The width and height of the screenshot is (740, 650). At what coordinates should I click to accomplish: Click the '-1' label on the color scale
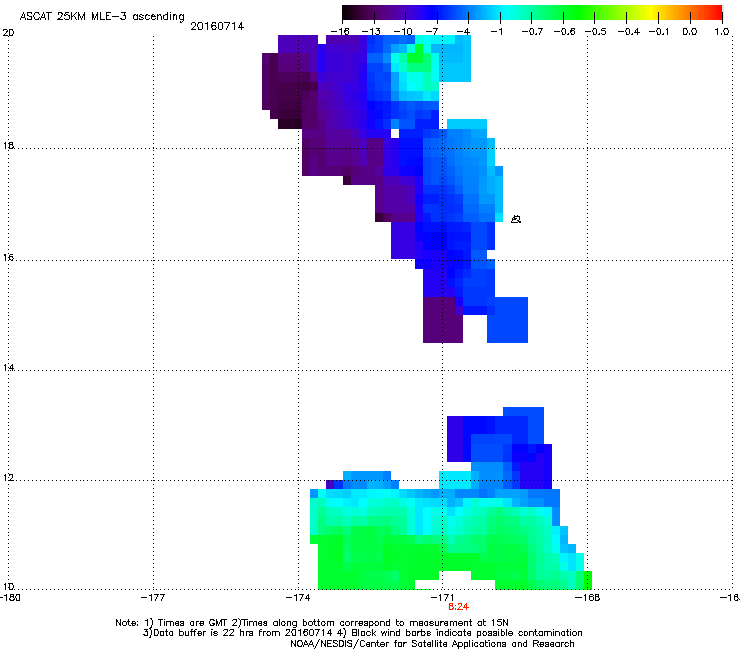tap(496, 32)
